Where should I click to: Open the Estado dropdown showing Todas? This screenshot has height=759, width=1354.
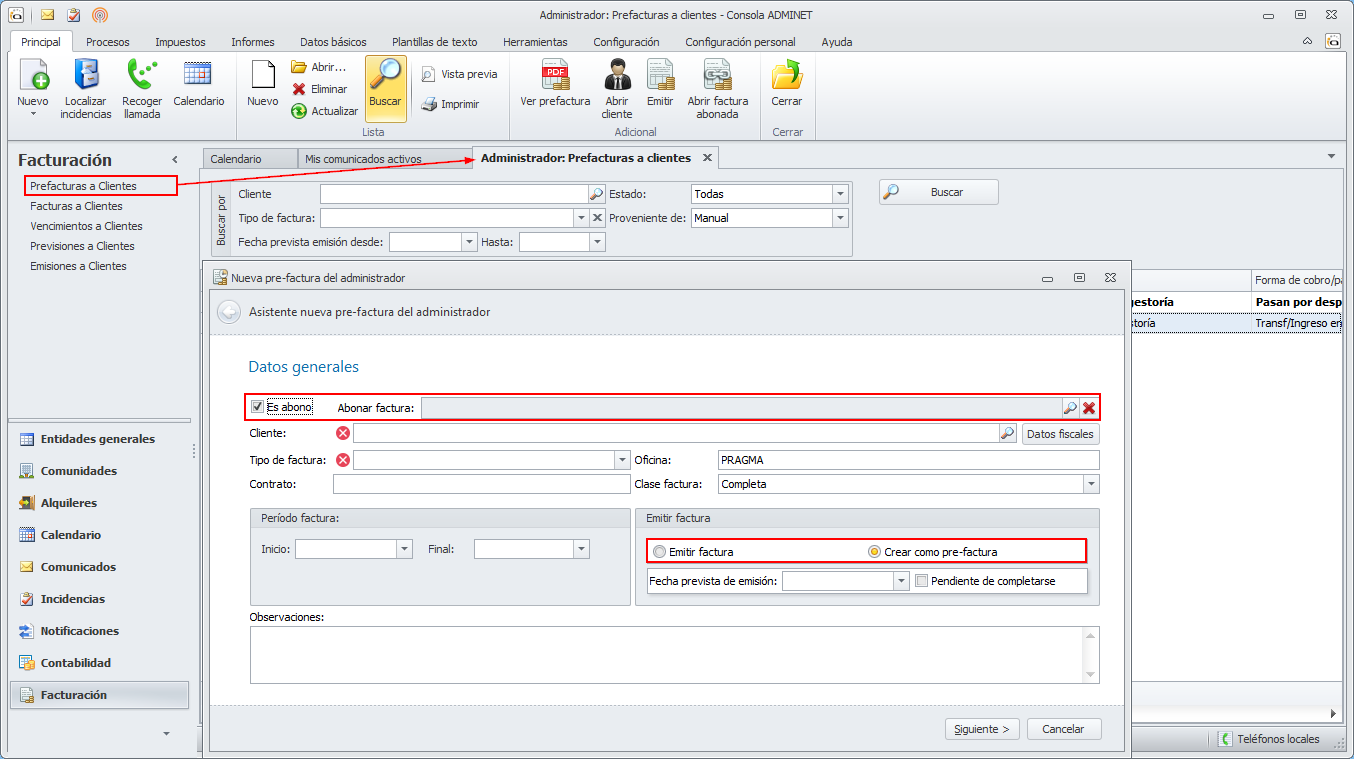(x=840, y=194)
